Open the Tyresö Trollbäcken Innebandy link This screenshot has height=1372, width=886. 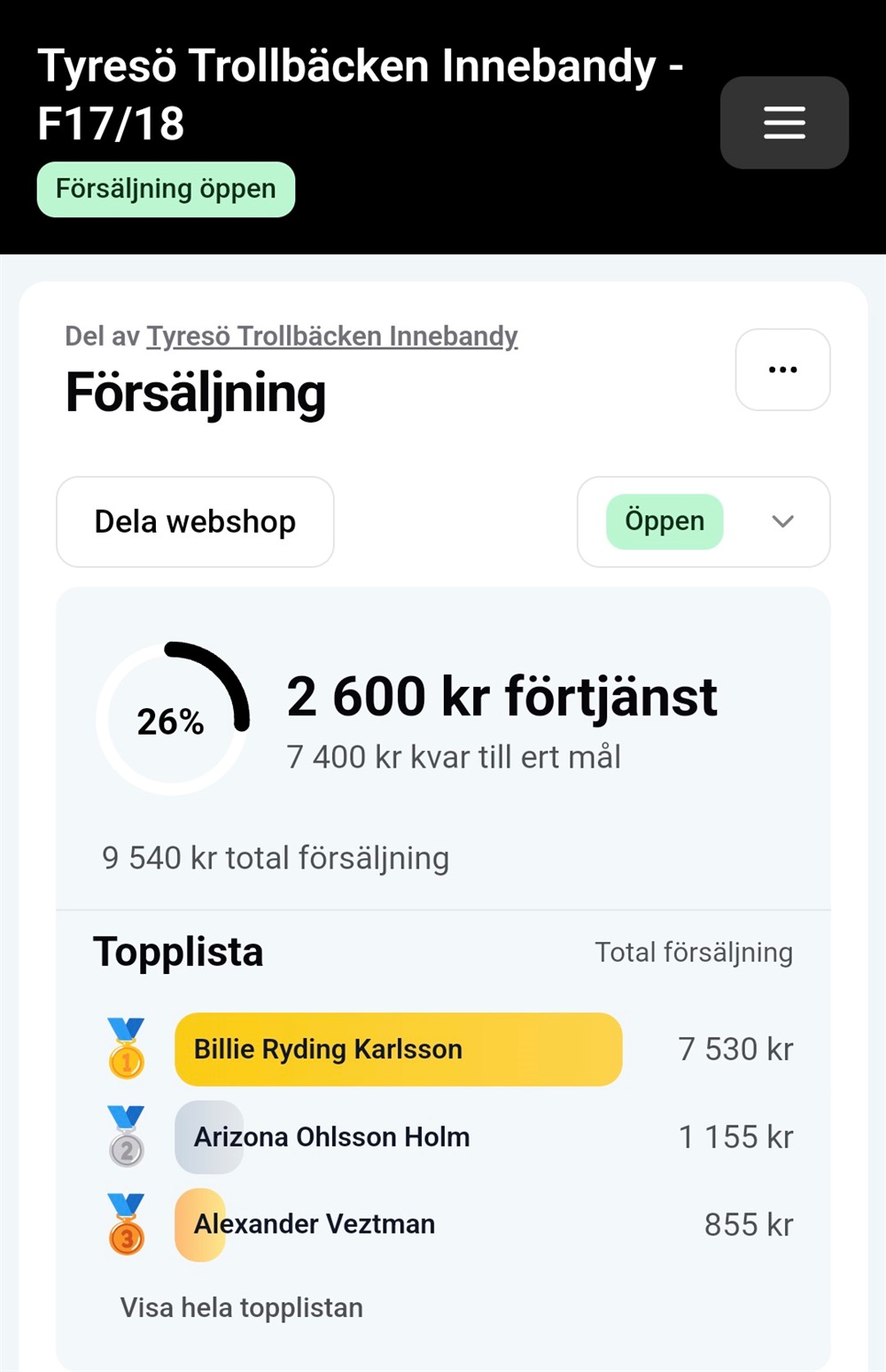pyautogui.click(x=331, y=337)
